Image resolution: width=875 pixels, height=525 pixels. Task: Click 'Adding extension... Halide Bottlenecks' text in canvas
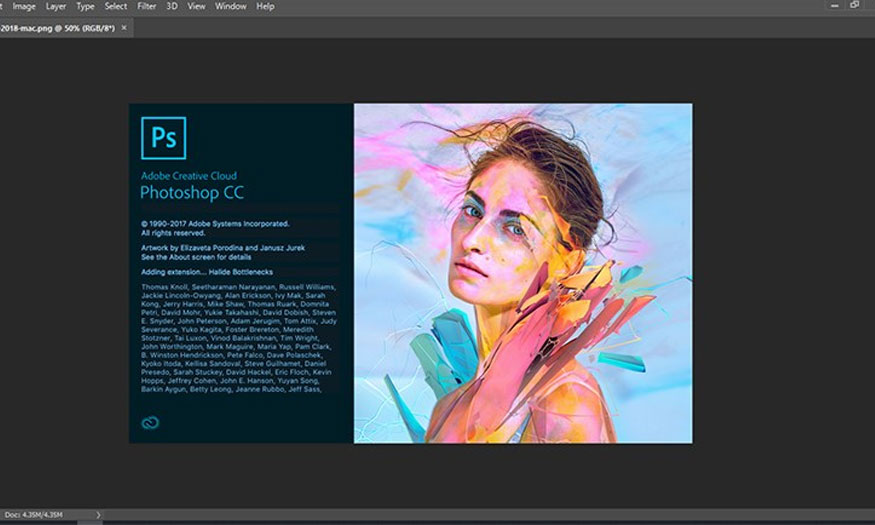[x=207, y=272]
